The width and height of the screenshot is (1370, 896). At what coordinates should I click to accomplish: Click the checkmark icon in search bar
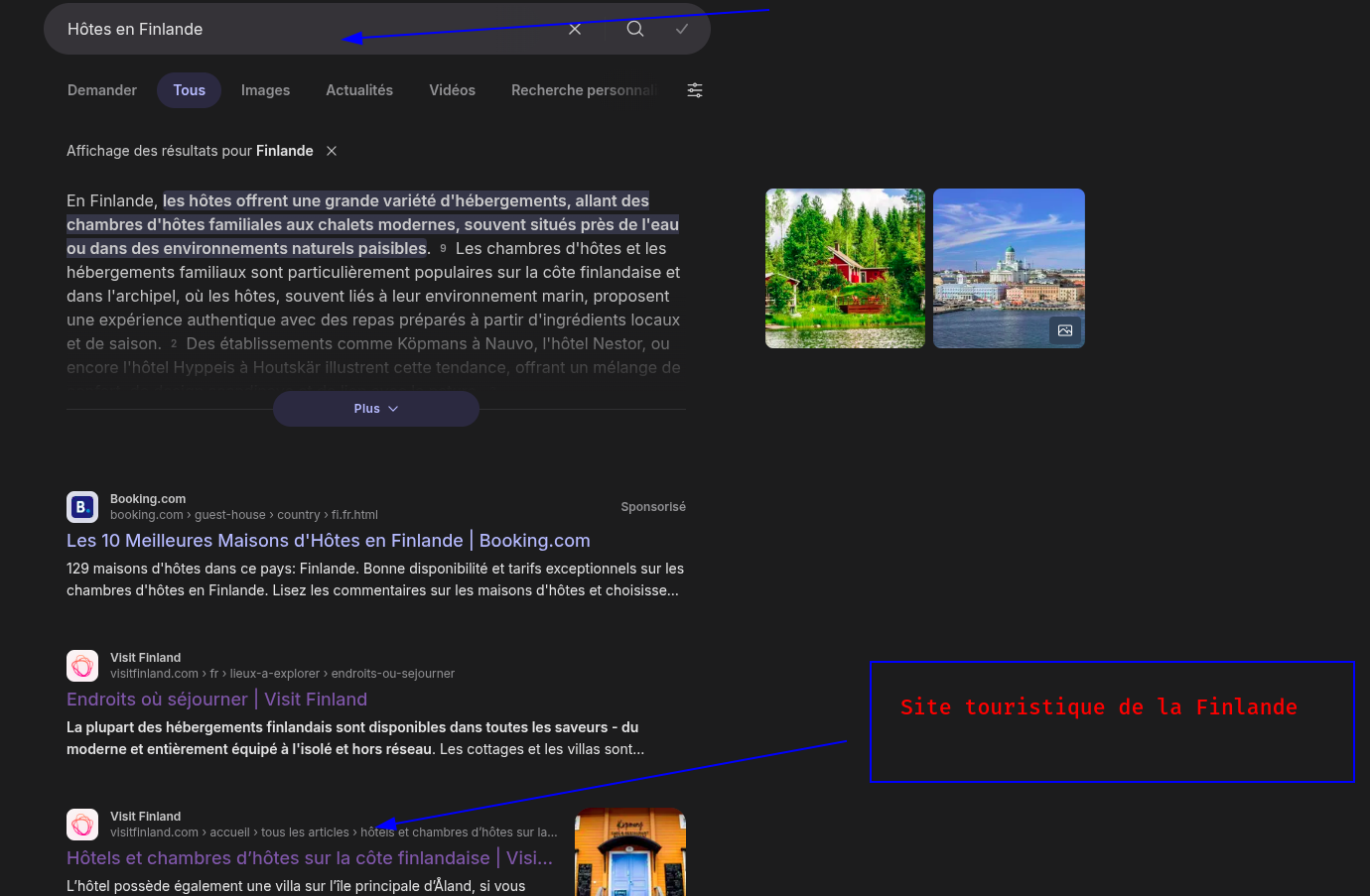[x=682, y=29]
